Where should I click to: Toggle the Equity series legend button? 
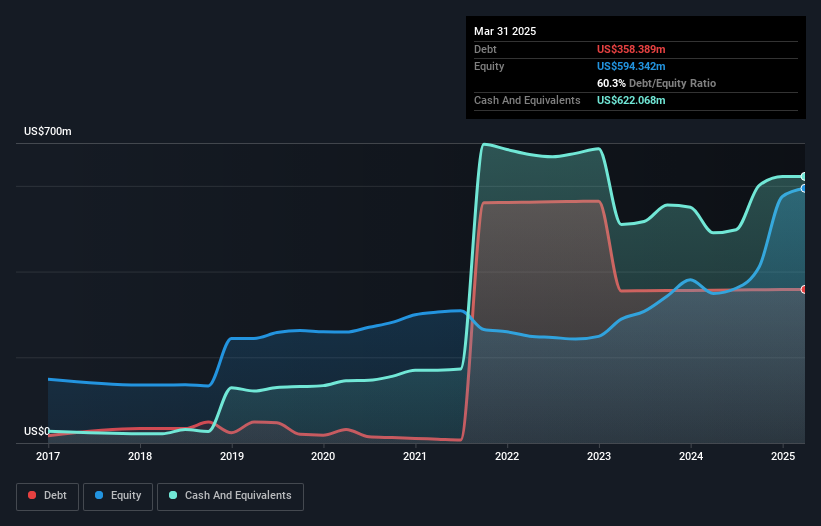point(118,496)
